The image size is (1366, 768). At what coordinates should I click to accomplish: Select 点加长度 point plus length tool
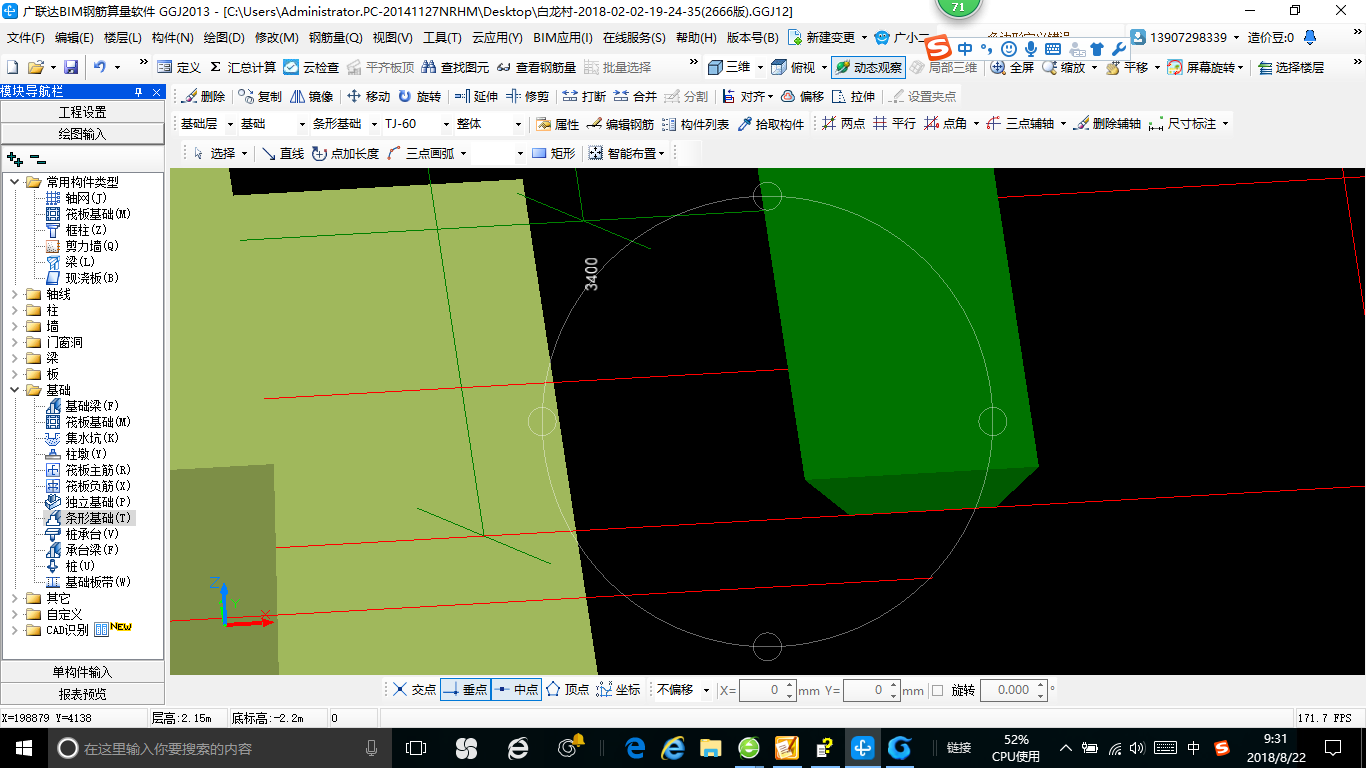(345, 153)
